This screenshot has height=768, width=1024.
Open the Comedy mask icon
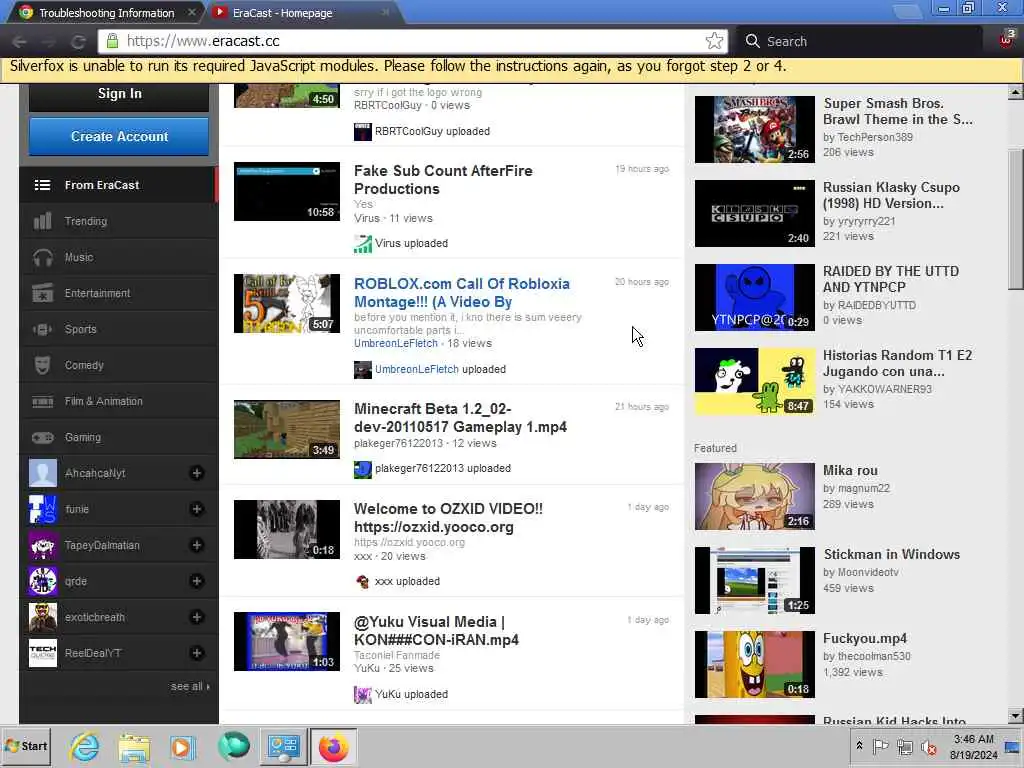43,365
